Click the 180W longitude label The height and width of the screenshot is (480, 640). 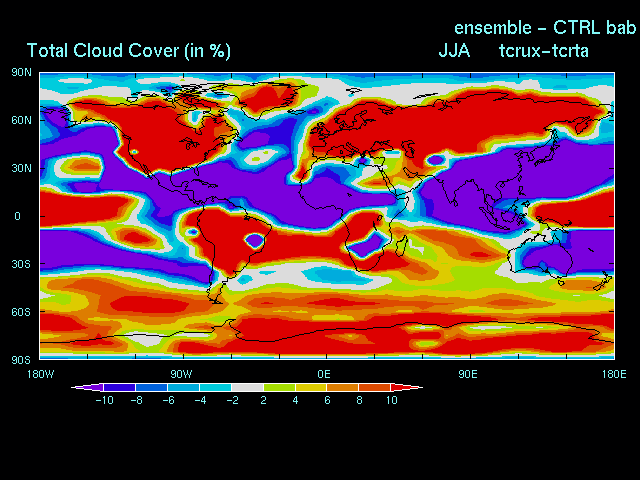[40, 374]
